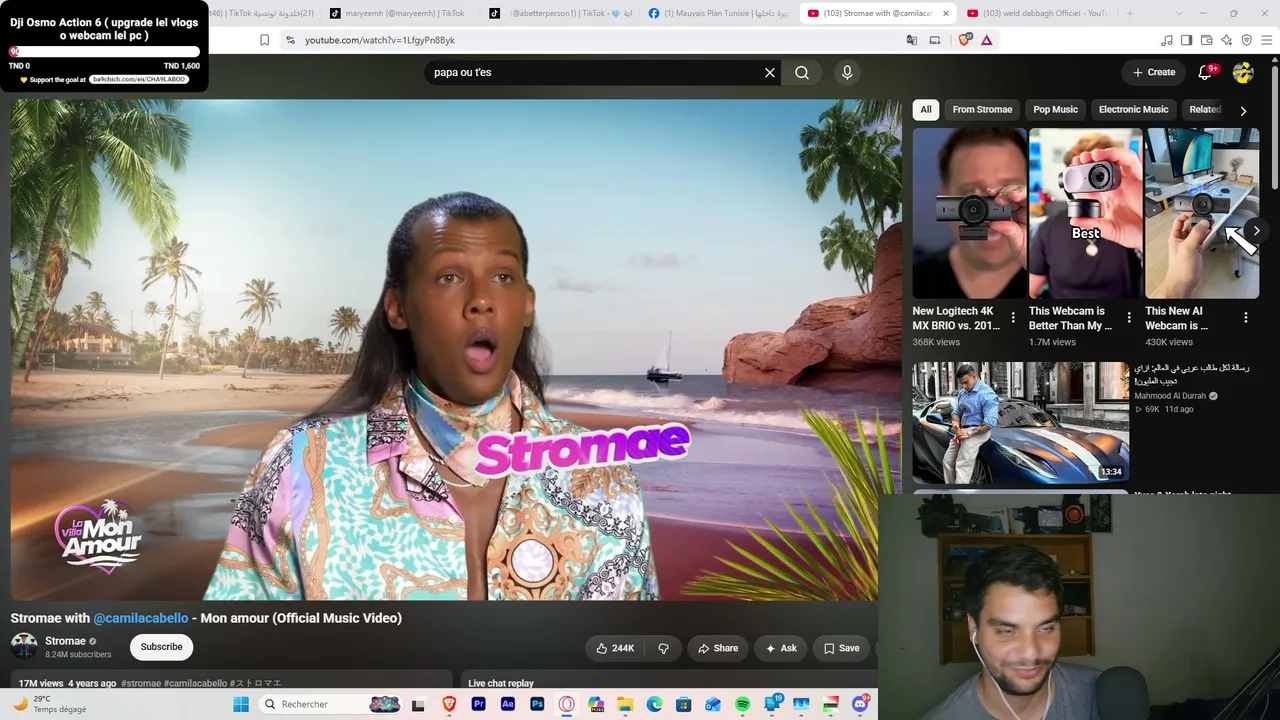Click the Brave Rewards triangle icon

(x=987, y=40)
